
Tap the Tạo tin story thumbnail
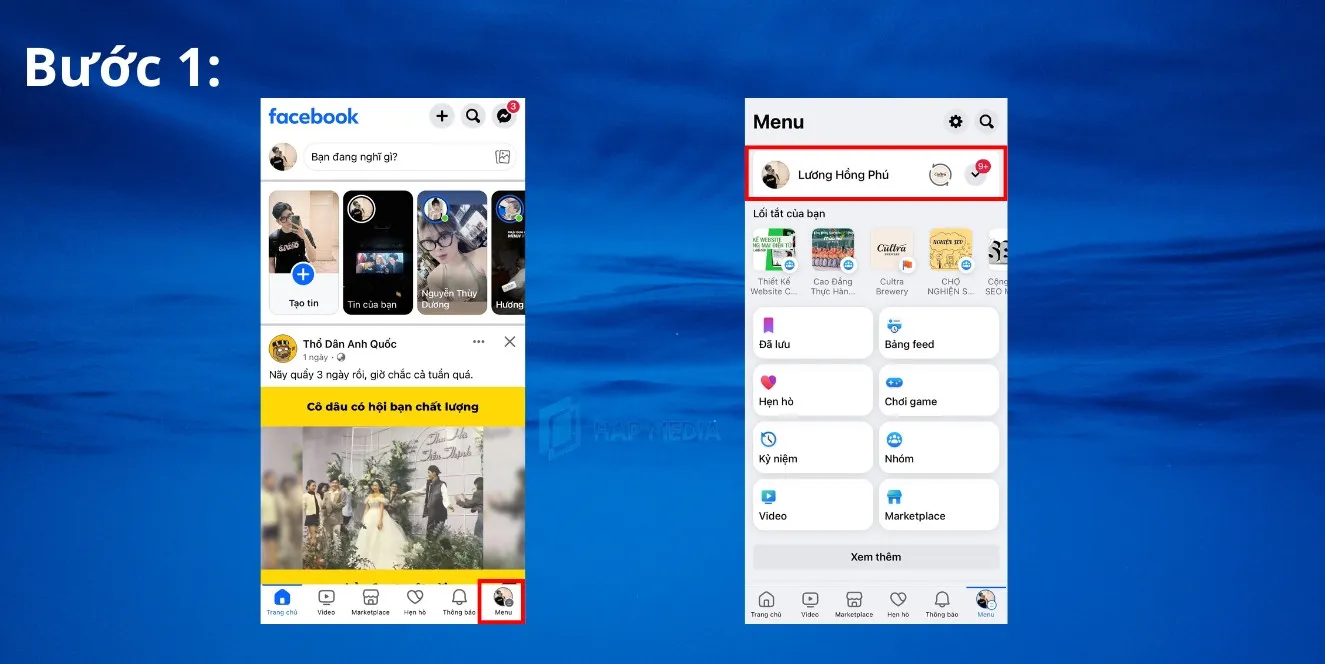click(303, 252)
